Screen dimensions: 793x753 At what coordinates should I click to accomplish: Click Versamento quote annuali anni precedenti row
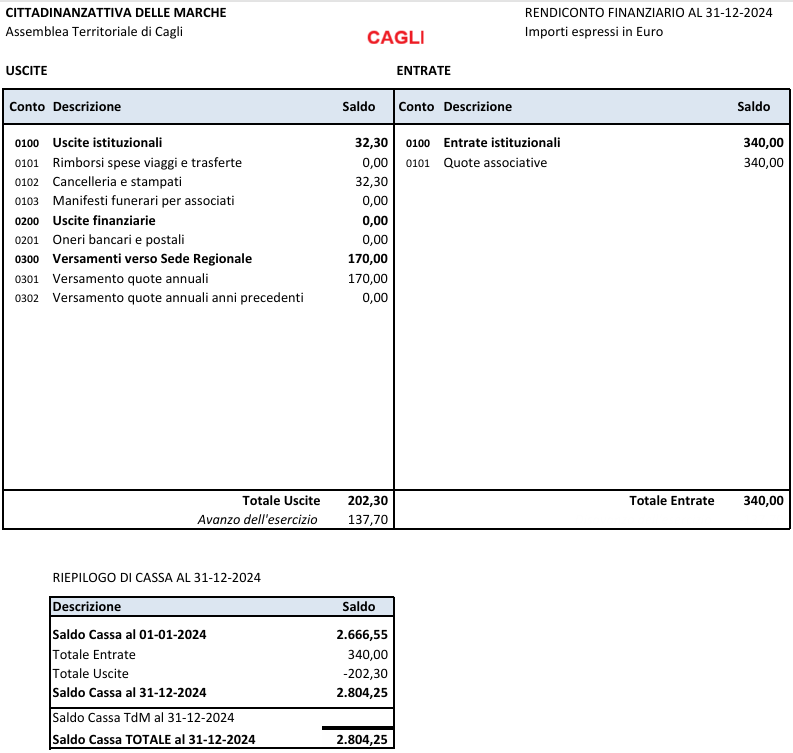[x=177, y=298]
